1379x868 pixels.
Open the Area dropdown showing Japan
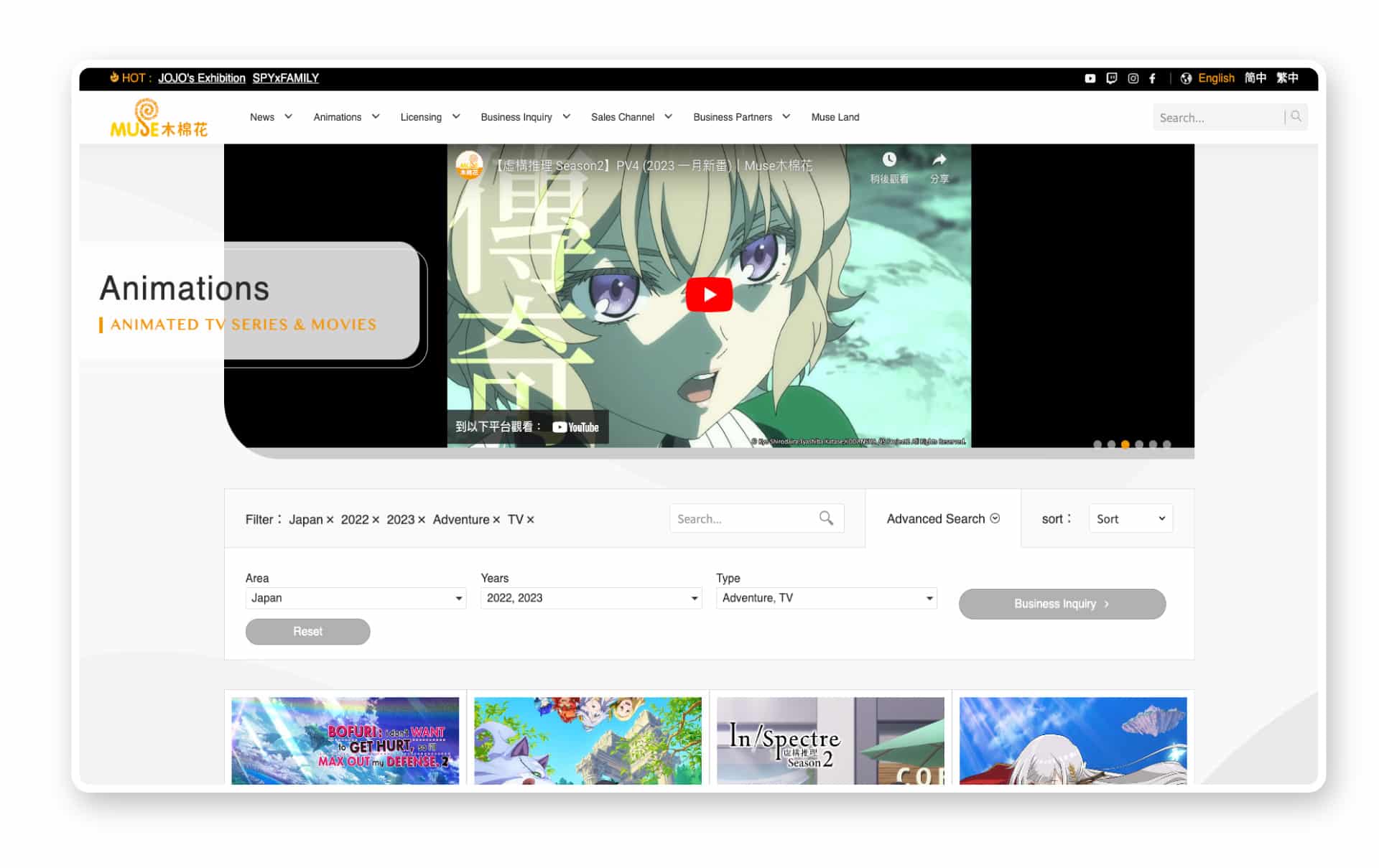pos(356,598)
